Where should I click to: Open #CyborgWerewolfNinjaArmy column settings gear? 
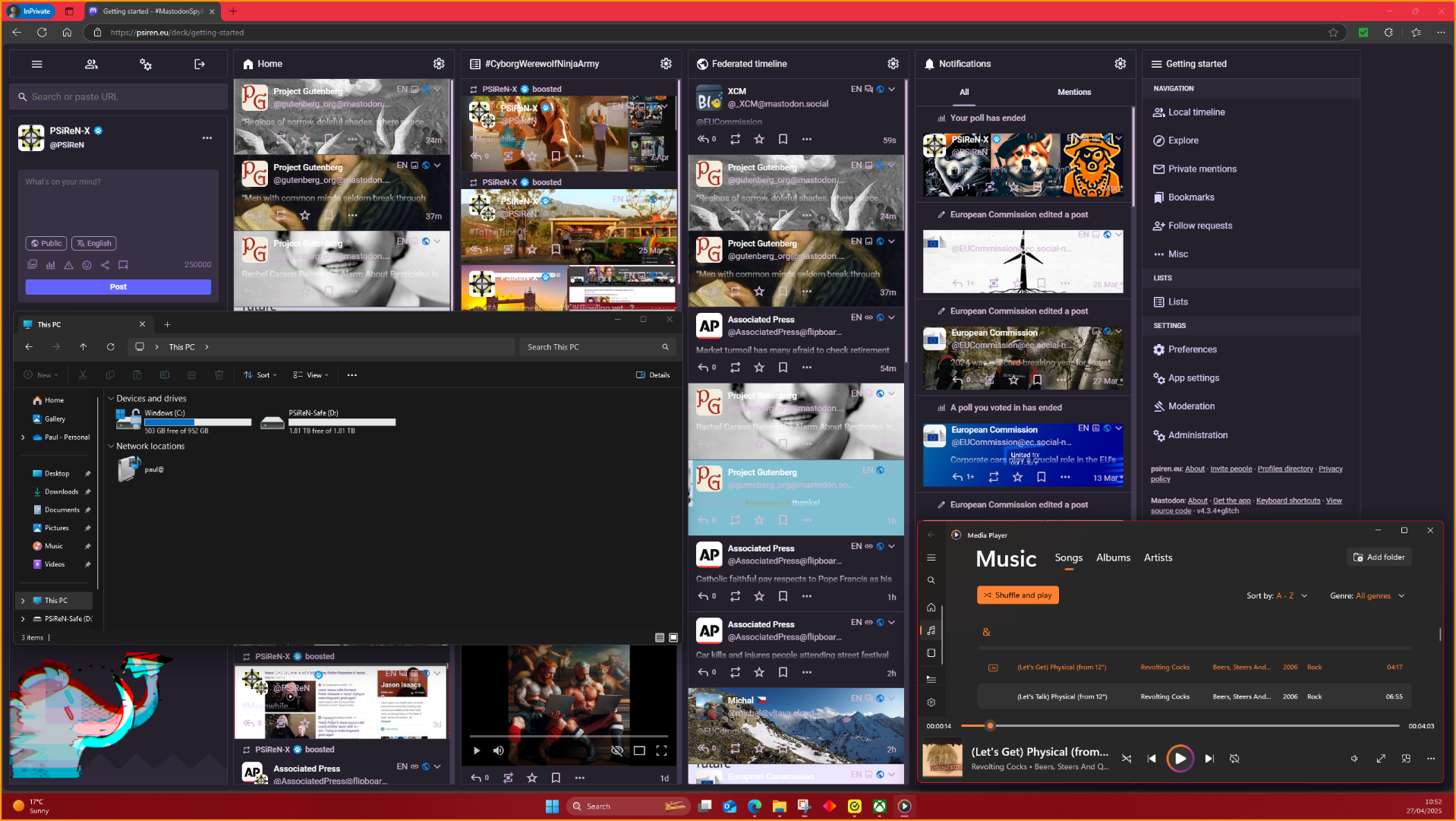[x=666, y=64]
